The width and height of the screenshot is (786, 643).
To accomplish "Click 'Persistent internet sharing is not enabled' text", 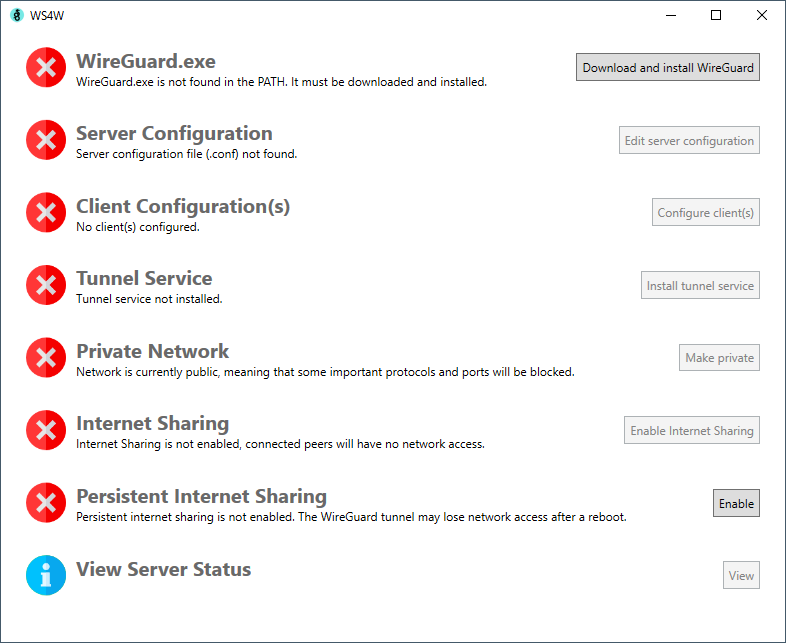I will pyautogui.click(x=351, y=517).
